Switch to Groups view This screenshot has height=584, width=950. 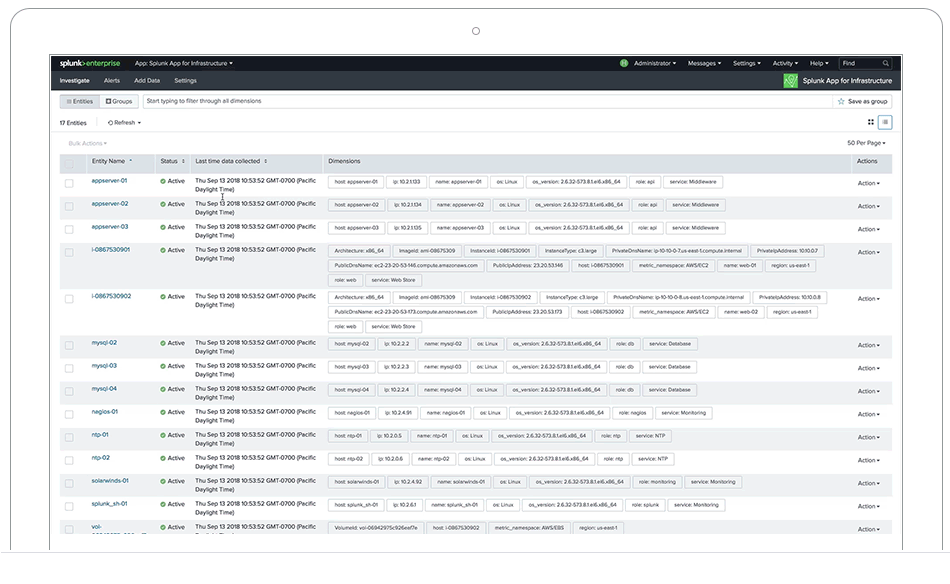click(x=119, y=102)
